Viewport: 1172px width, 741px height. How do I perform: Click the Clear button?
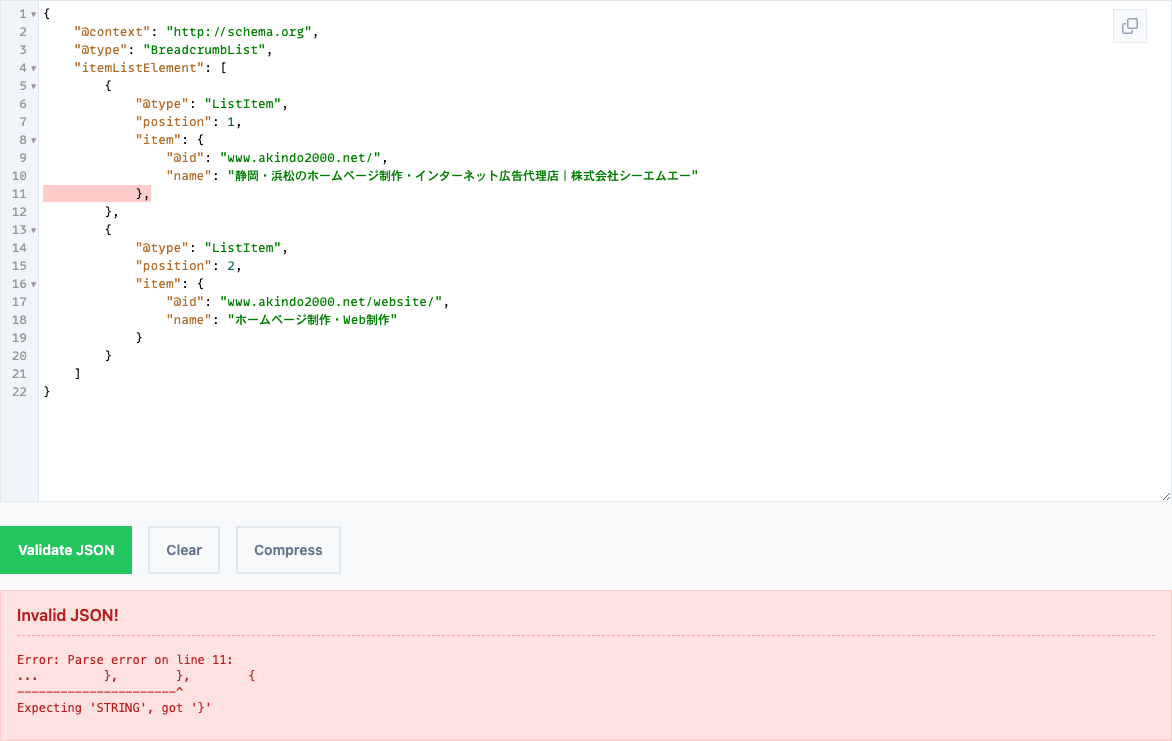click(184, 550)
